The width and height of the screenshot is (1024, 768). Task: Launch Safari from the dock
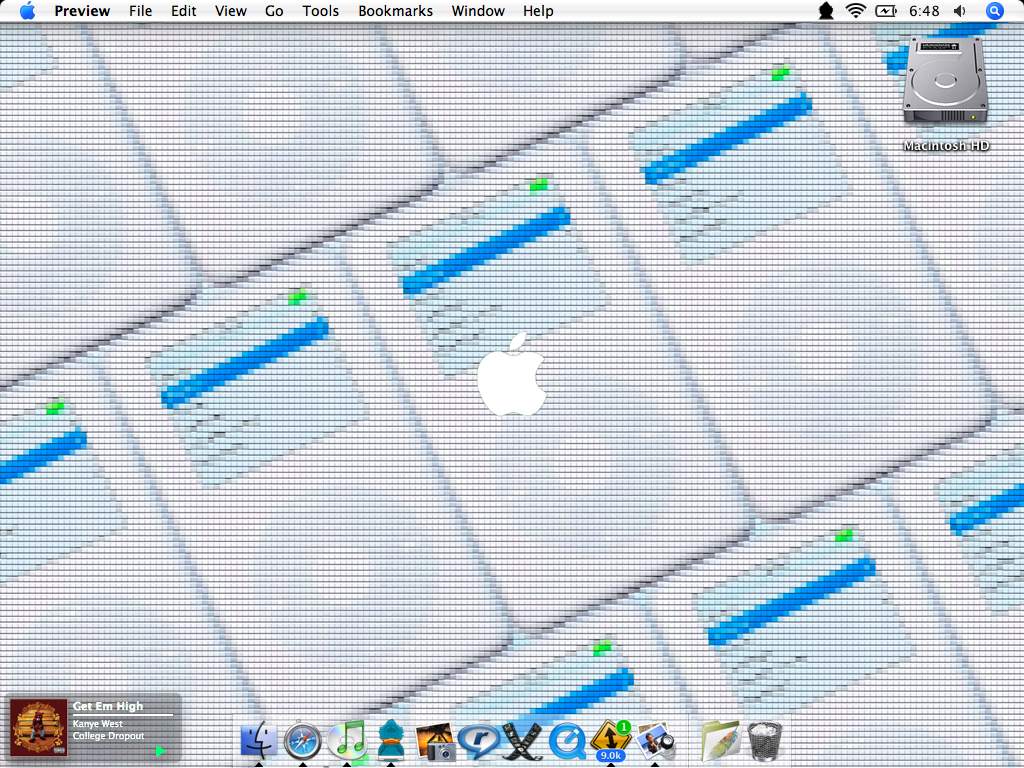[302, 741]
